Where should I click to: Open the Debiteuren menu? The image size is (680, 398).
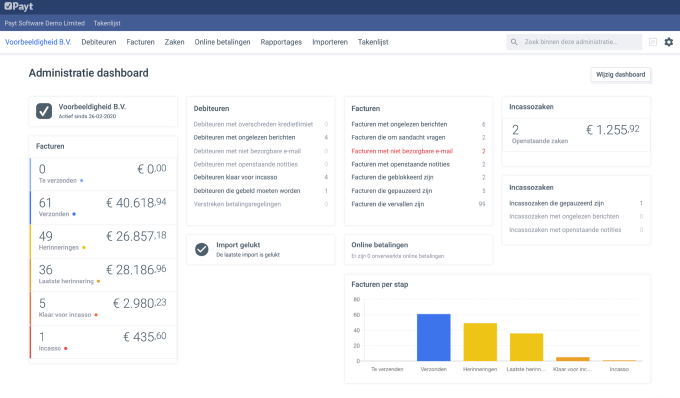pos(99,42)
